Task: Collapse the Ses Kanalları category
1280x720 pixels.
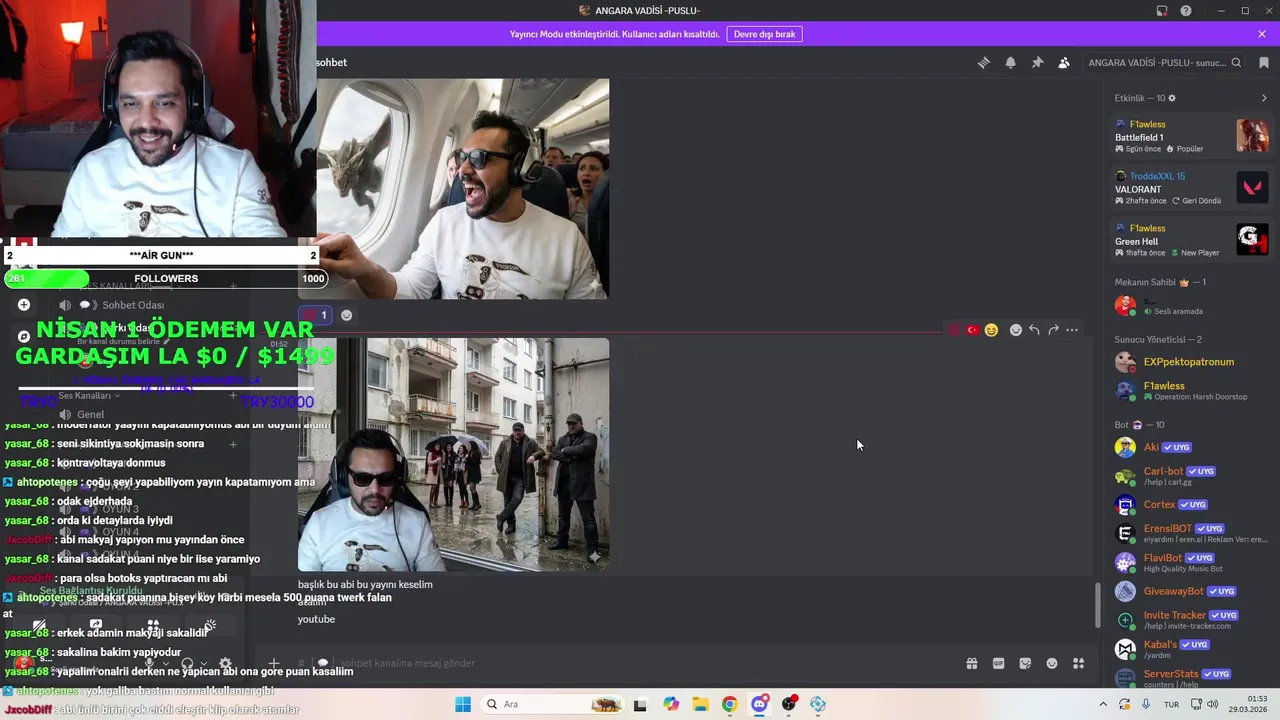Action: (x=90, y=395)
